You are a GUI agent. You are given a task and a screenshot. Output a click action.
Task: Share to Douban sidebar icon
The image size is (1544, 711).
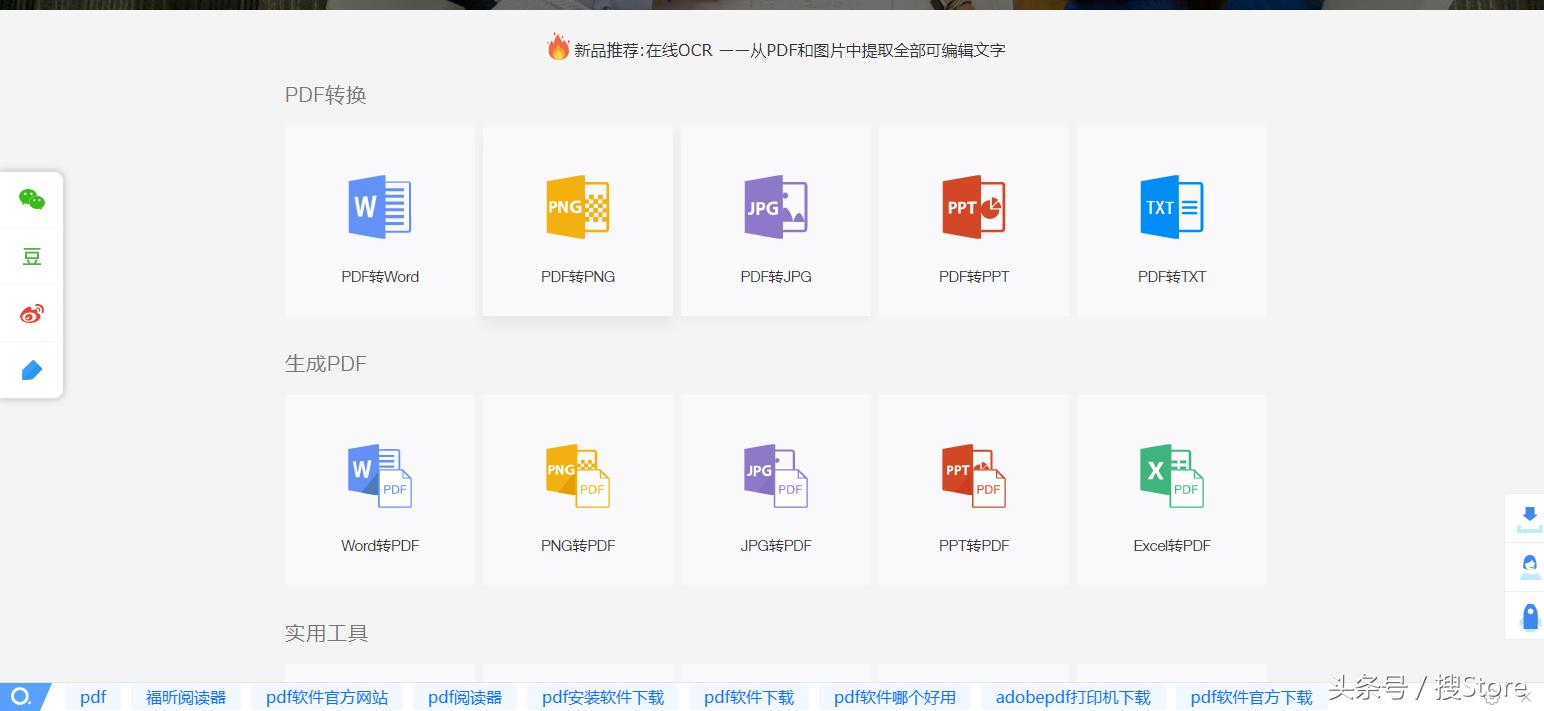click(32, 257)
